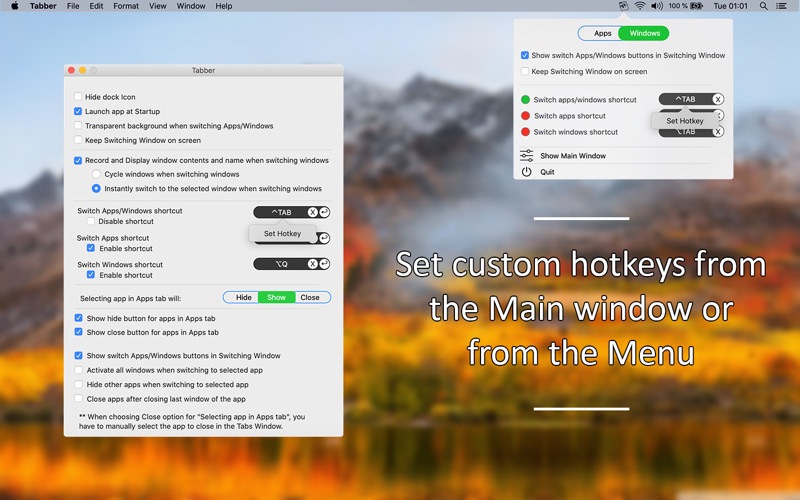Open the Help menu

[223, 6]
